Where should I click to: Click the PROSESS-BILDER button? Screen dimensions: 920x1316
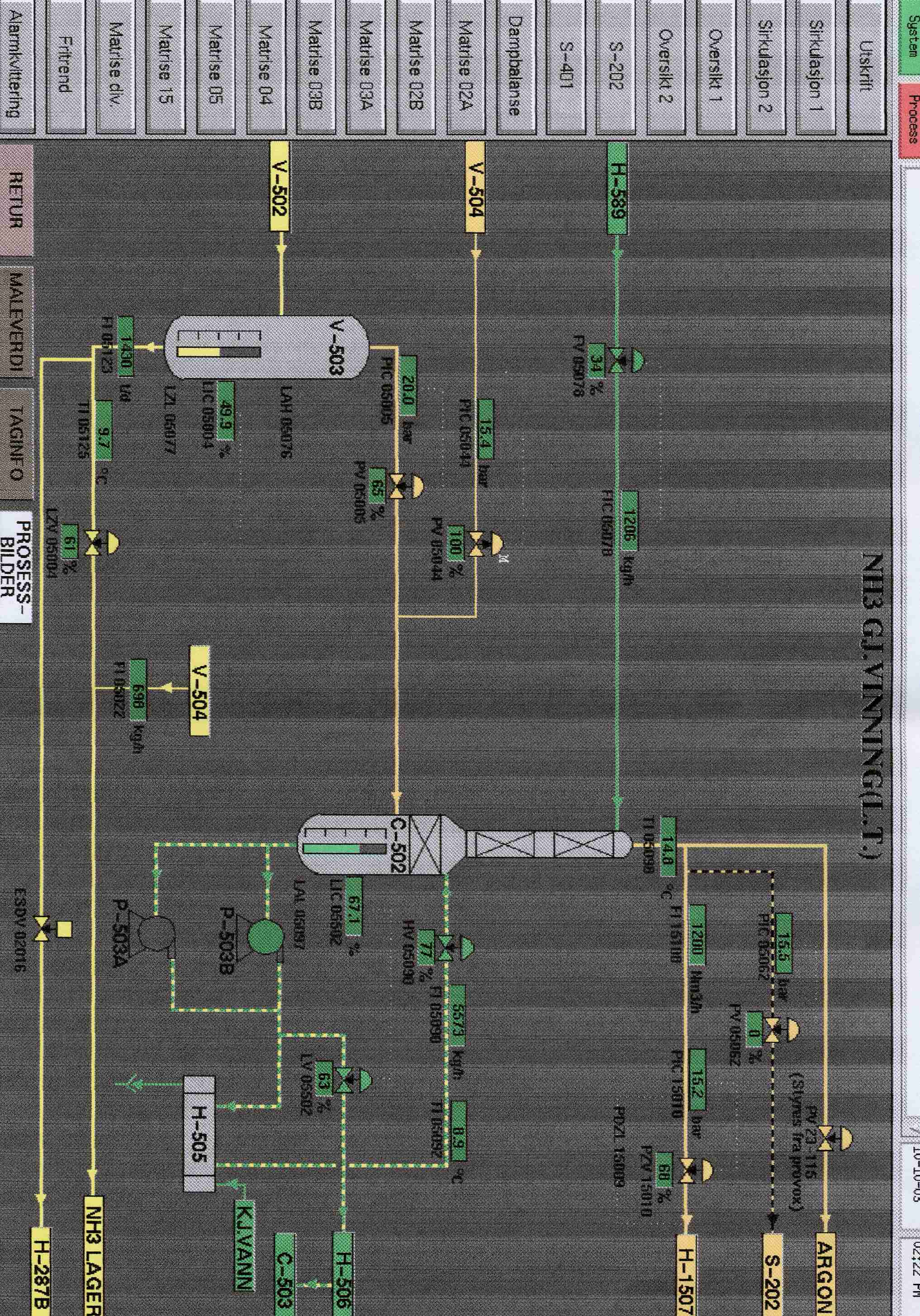pos(17,566)
